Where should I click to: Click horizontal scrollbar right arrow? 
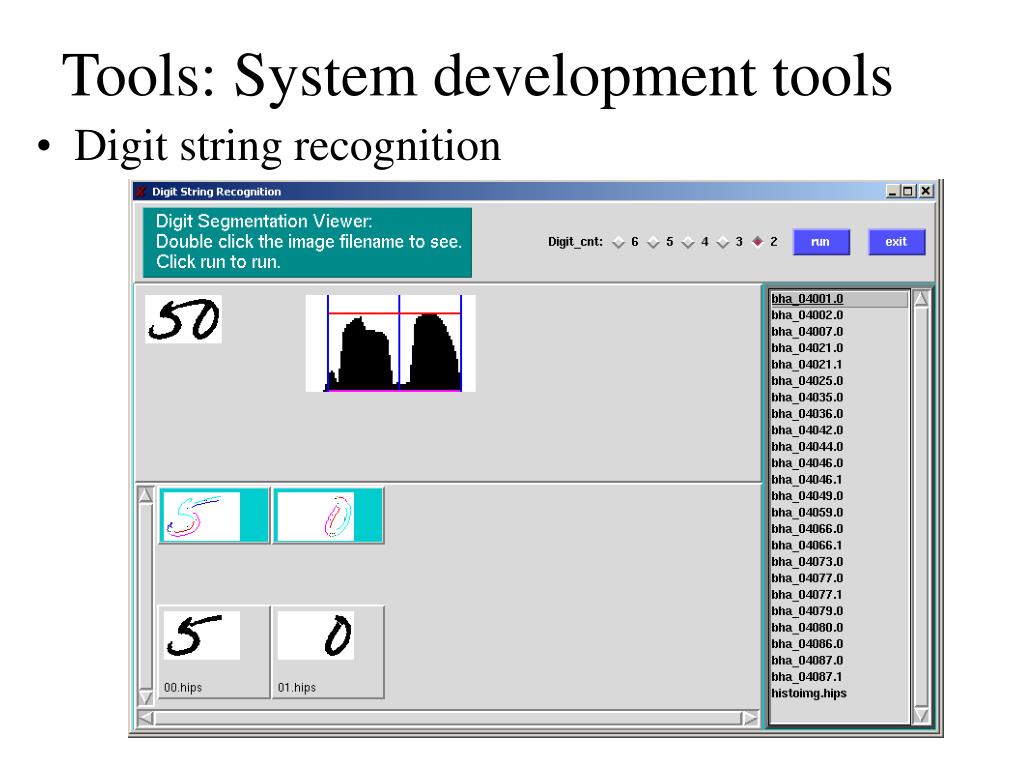click(750, 718)
